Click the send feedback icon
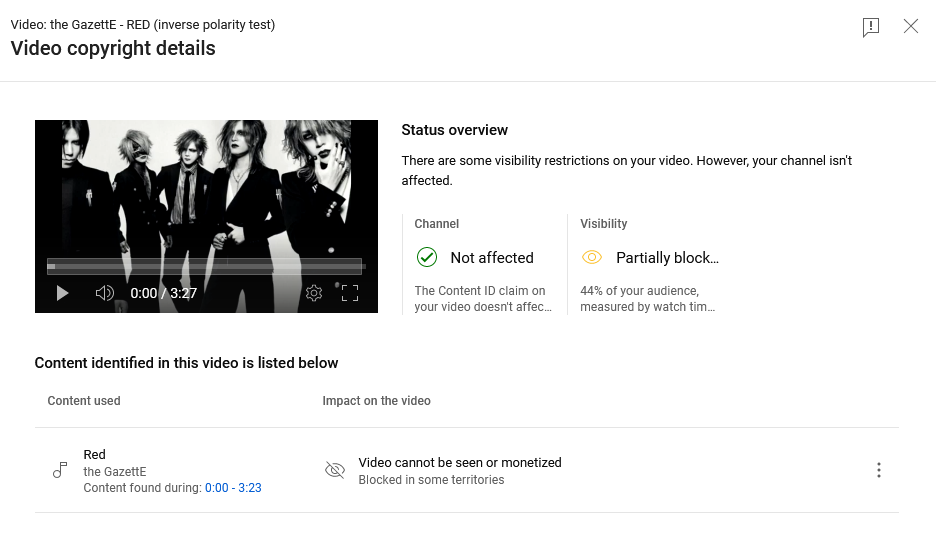 (871, 27)
